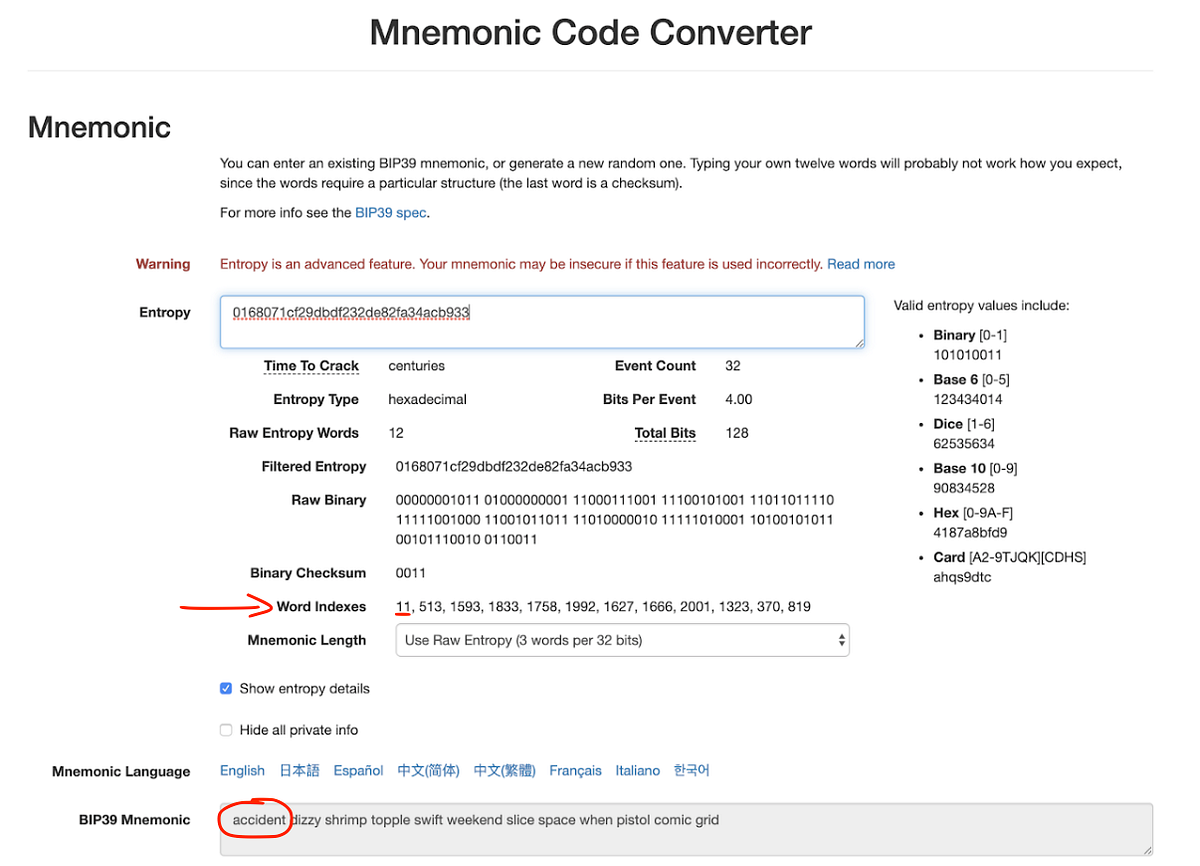This screenshot has height=866, width=1200.
Task: Uncheck Show entropy details checkbox
Action: (226, 689)
